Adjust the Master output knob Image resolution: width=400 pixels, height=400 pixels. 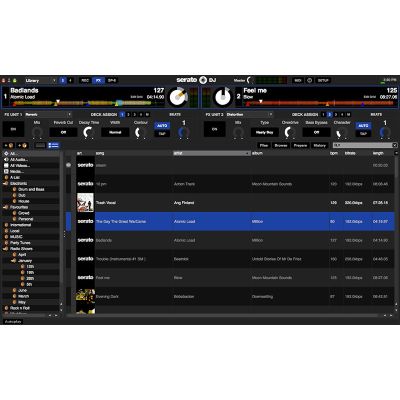coord(250,80)
